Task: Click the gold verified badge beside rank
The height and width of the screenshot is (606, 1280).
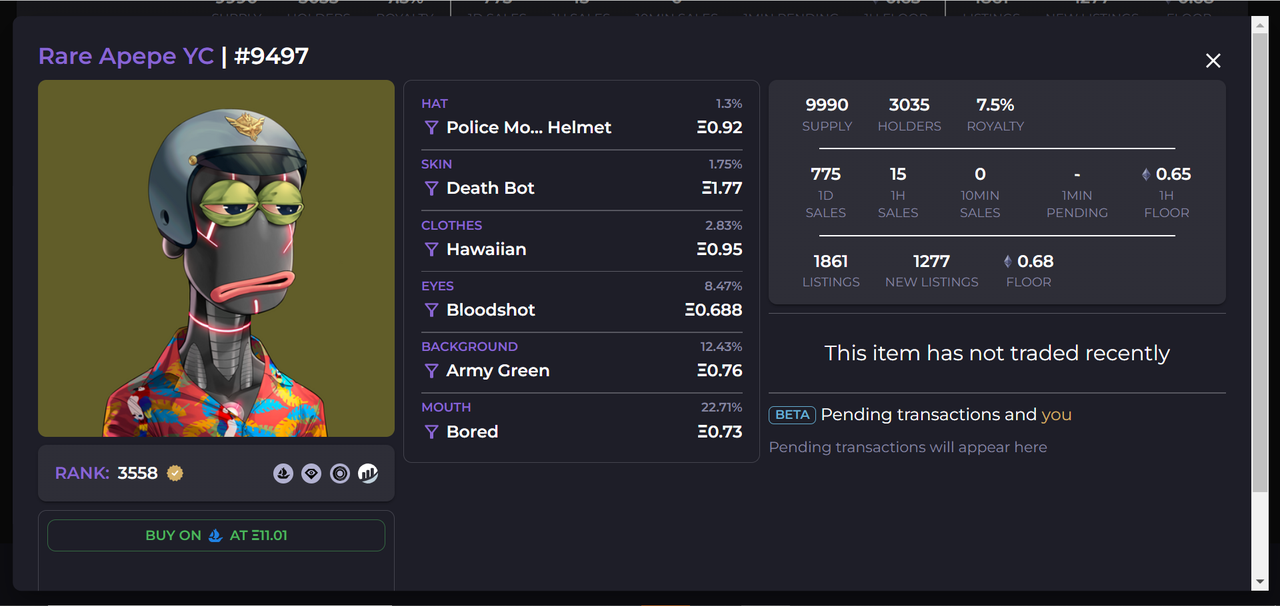Action: [175, 473]
